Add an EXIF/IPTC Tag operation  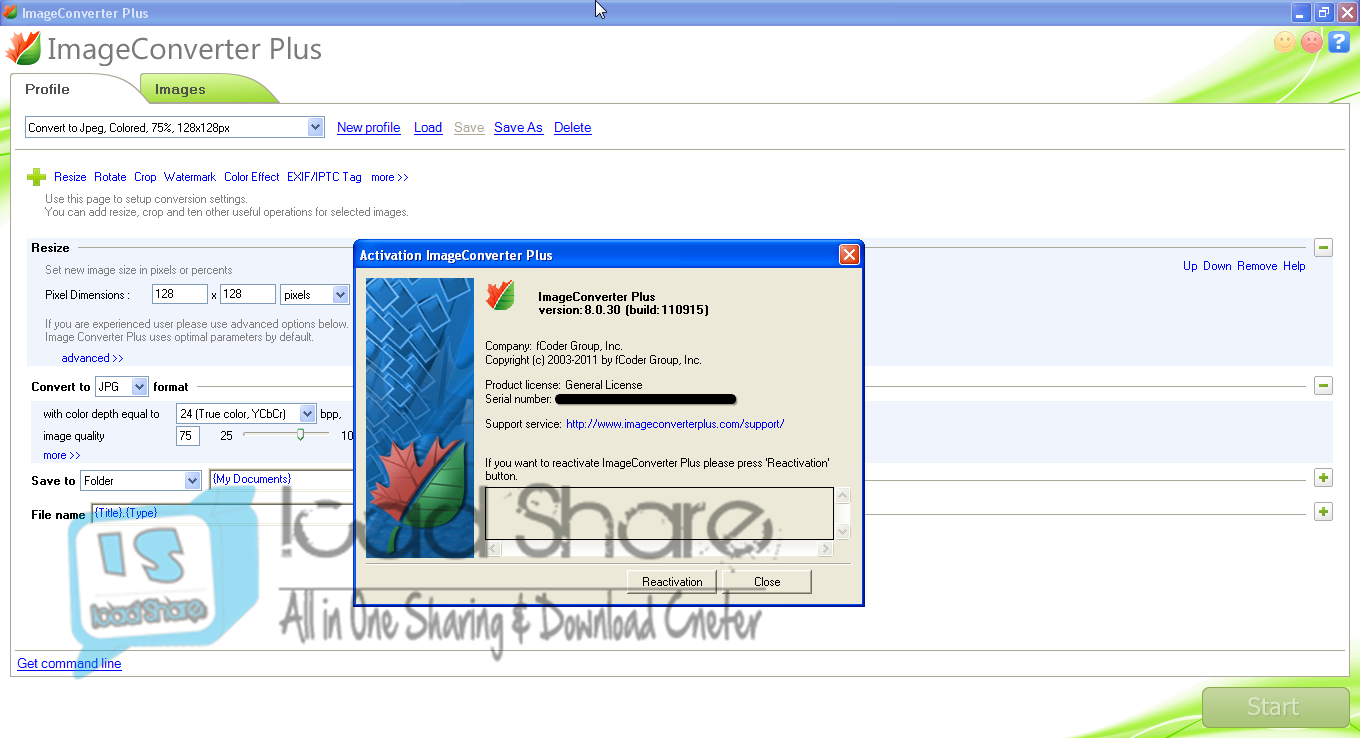click(x=324, y=177)
